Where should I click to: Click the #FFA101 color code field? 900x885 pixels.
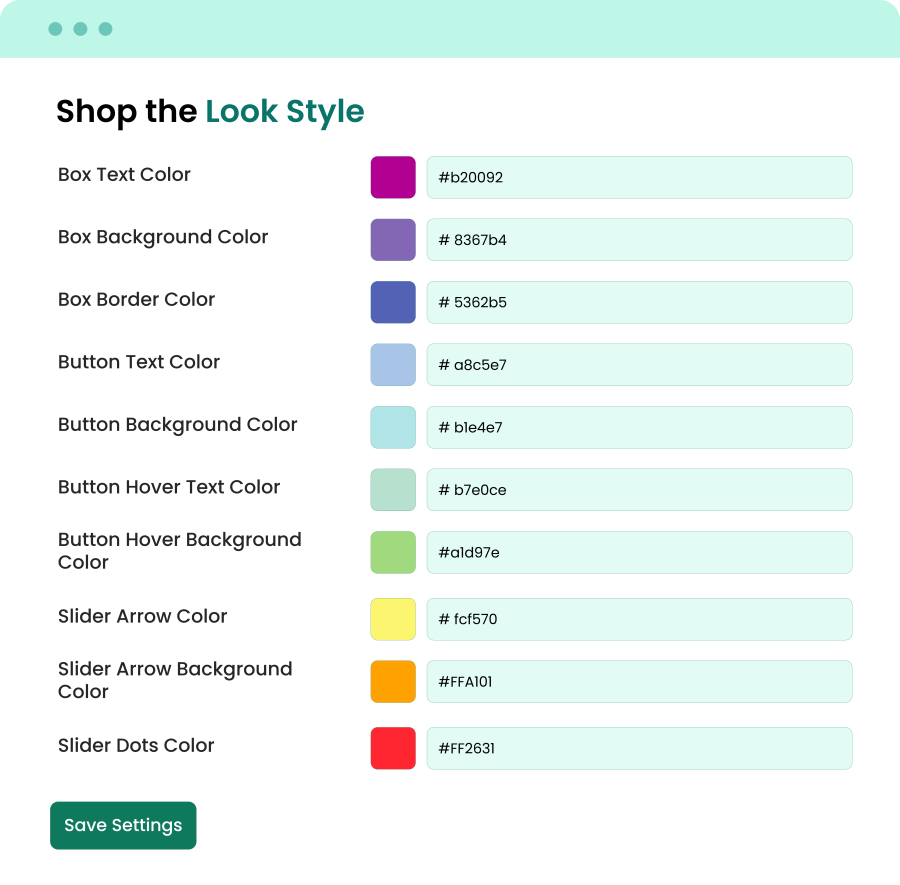point(639,681)
